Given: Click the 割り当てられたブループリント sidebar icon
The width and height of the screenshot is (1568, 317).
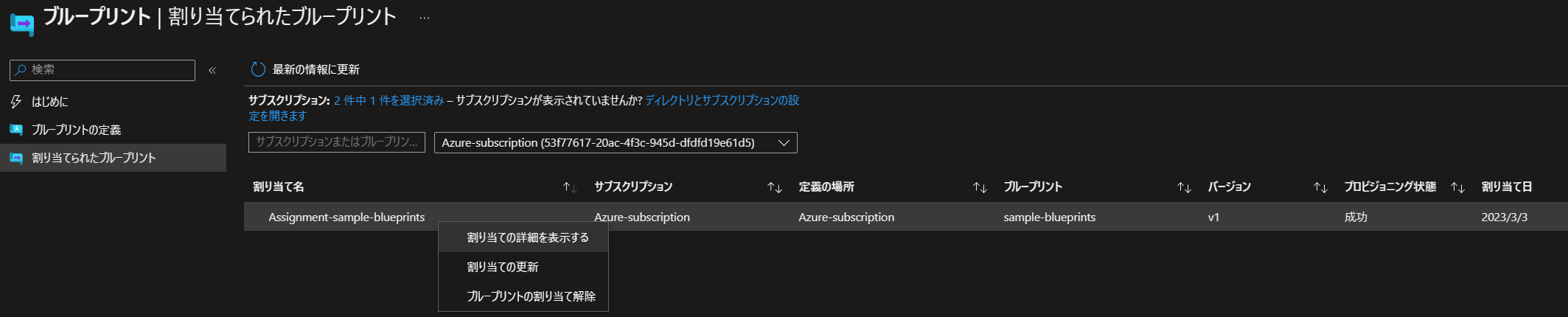Looking at the screenshot, I should pos(16,158).
